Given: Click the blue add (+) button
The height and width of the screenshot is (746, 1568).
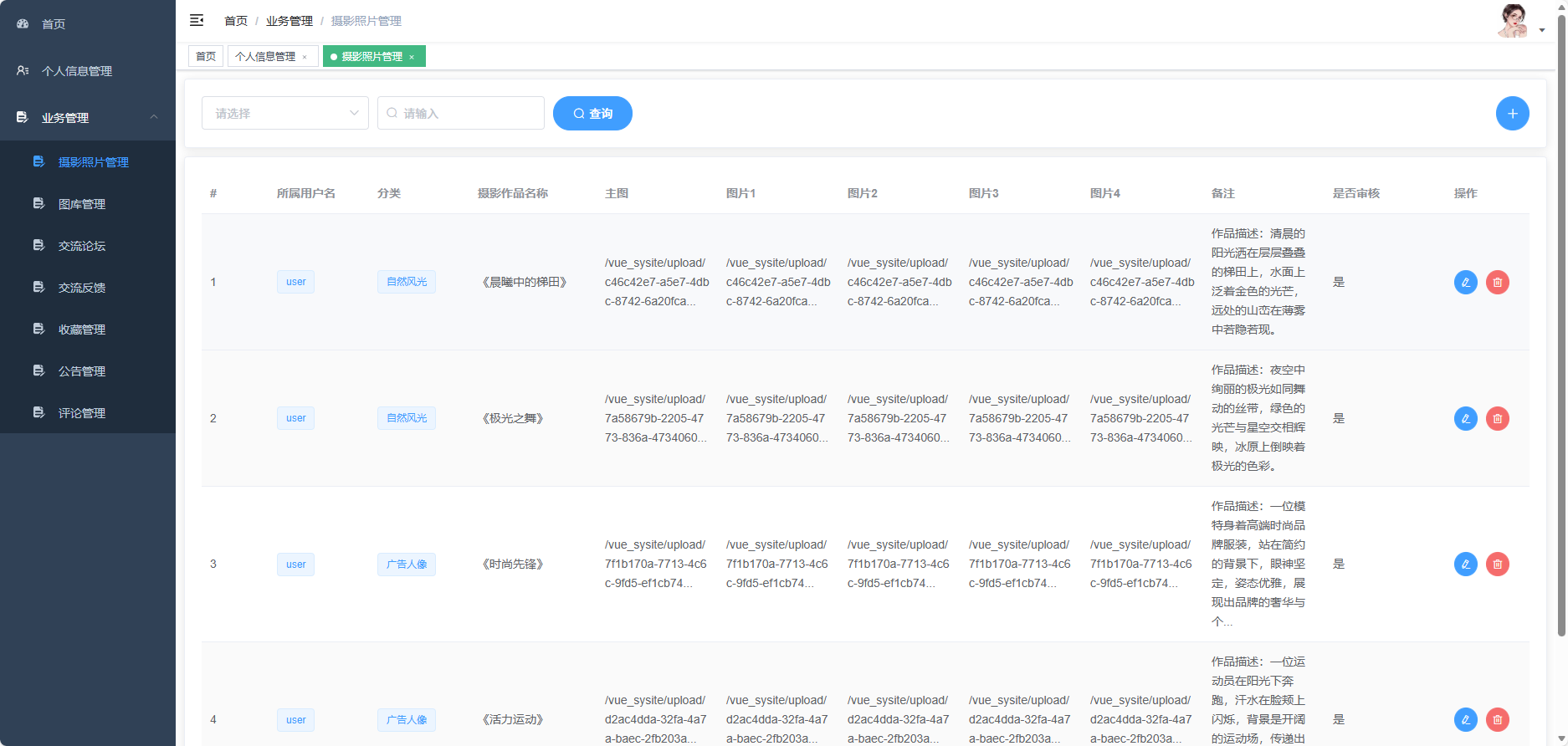Looking at the screenshot, I should [x=1512, y=114].
